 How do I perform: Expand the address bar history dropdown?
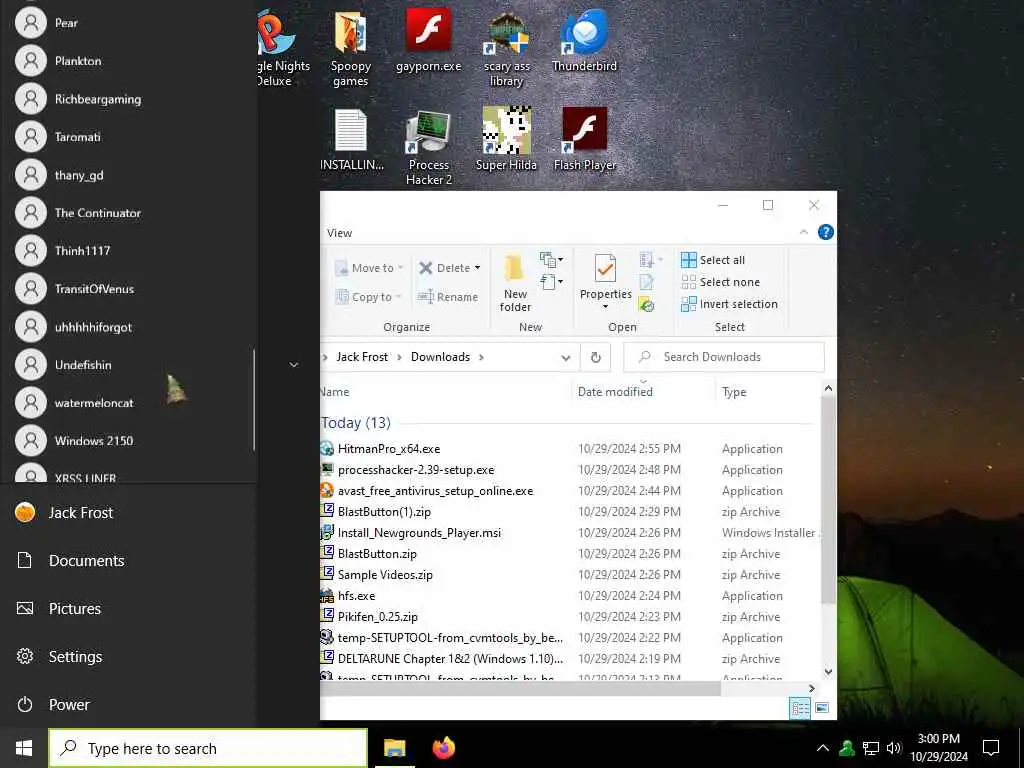pyautogui.click(x=566, y=357)
